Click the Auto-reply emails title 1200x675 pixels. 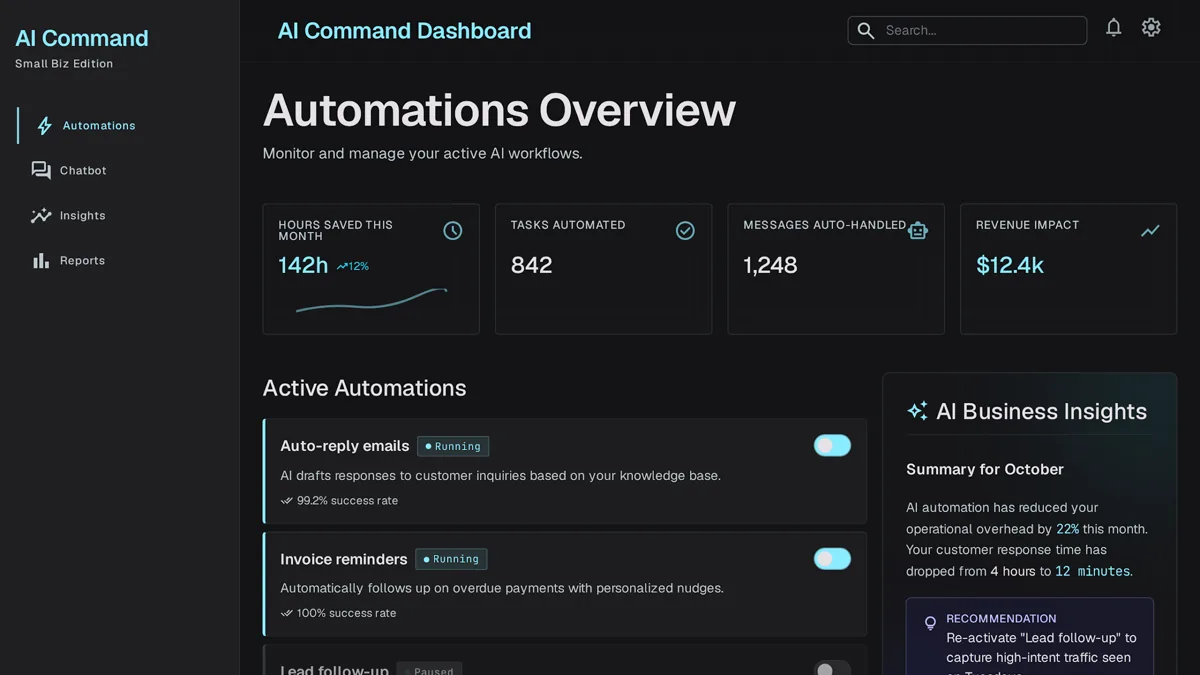coord(345,446)
